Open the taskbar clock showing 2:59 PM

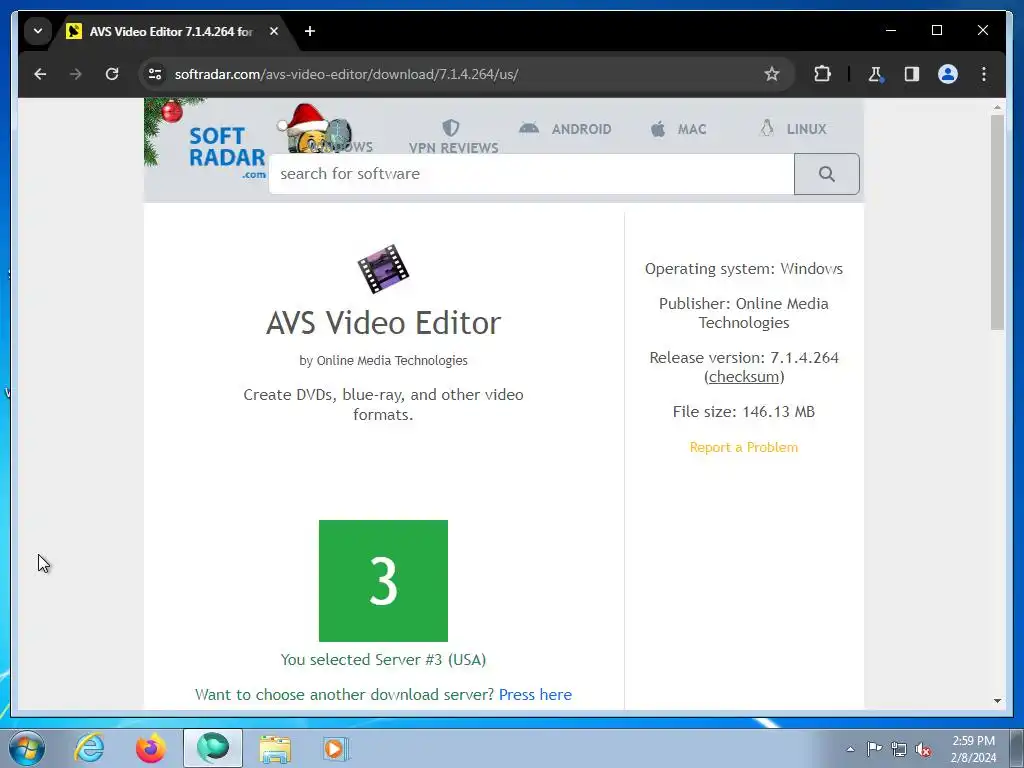tap(973, 749)
